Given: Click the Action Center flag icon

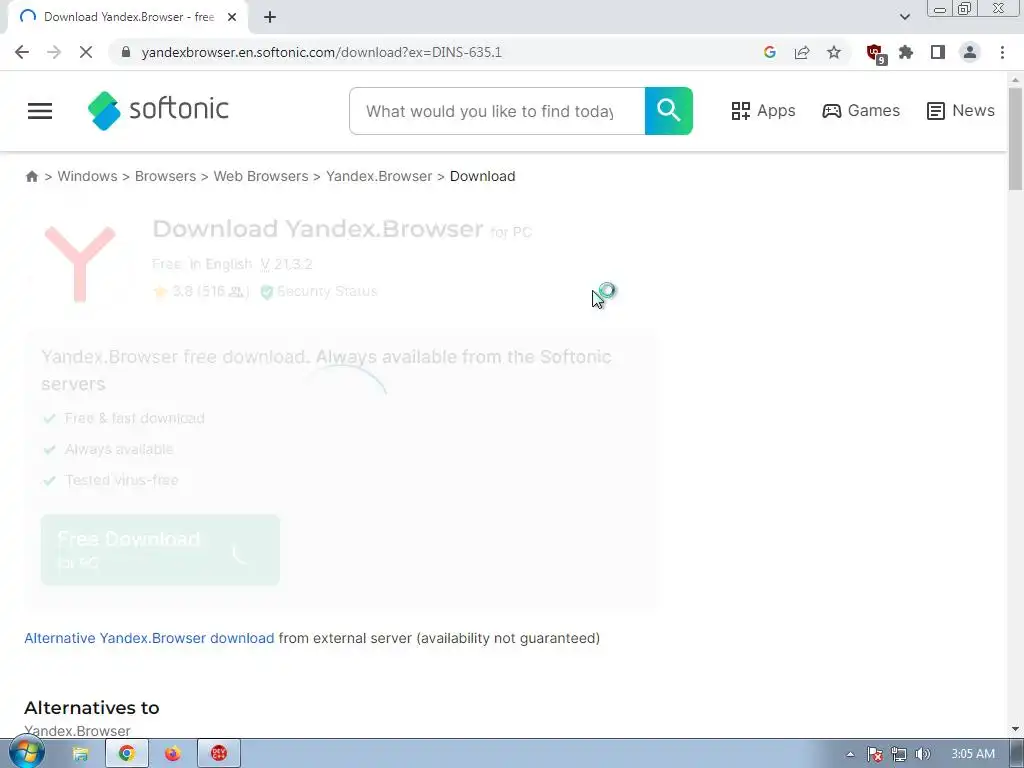Looking at the screenshot, I should 875,754.
